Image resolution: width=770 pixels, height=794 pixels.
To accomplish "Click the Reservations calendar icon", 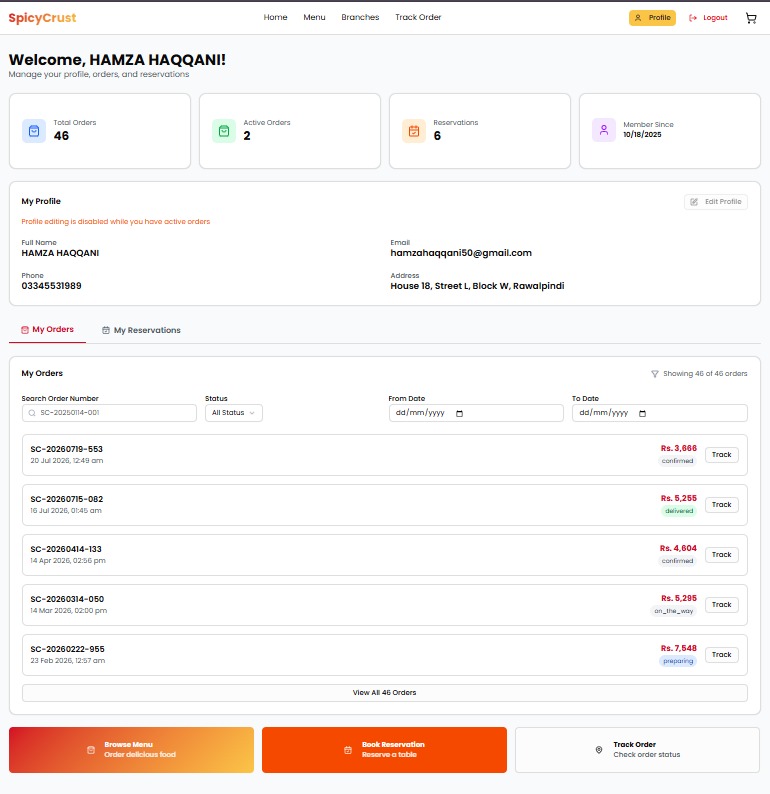I will tap(414, 131).
